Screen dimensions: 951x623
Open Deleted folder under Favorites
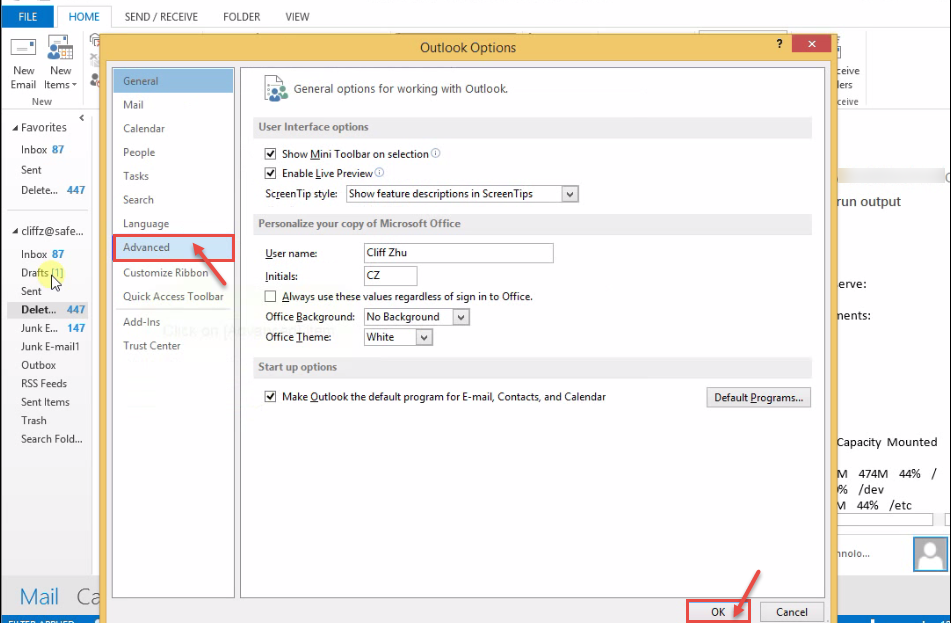(53, 190)
